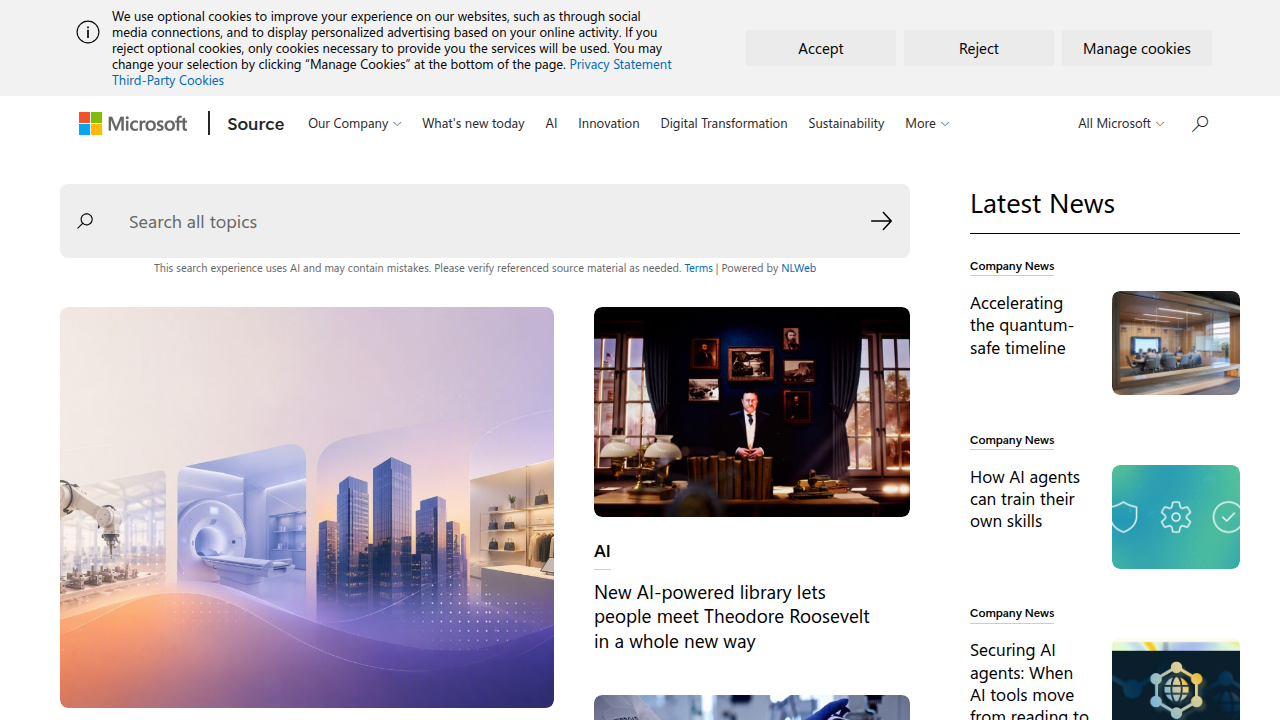The height and width of the screenshot is (720, 1280).
Task: Click the Microsoft logo
Action: 133,123
